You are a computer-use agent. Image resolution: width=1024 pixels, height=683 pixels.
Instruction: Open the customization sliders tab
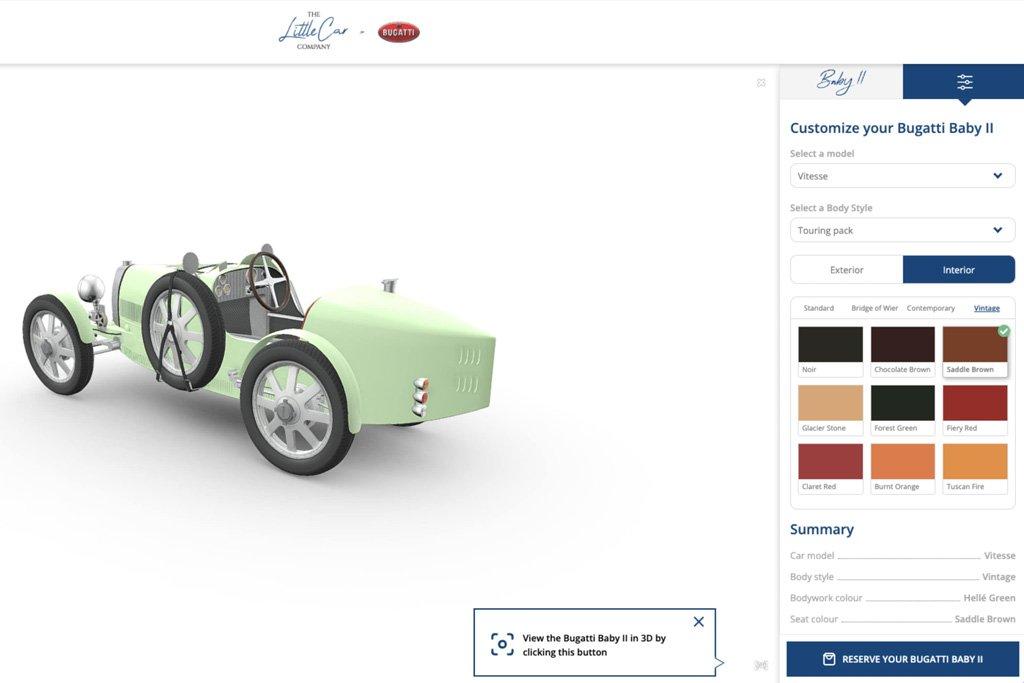point(964,82)
